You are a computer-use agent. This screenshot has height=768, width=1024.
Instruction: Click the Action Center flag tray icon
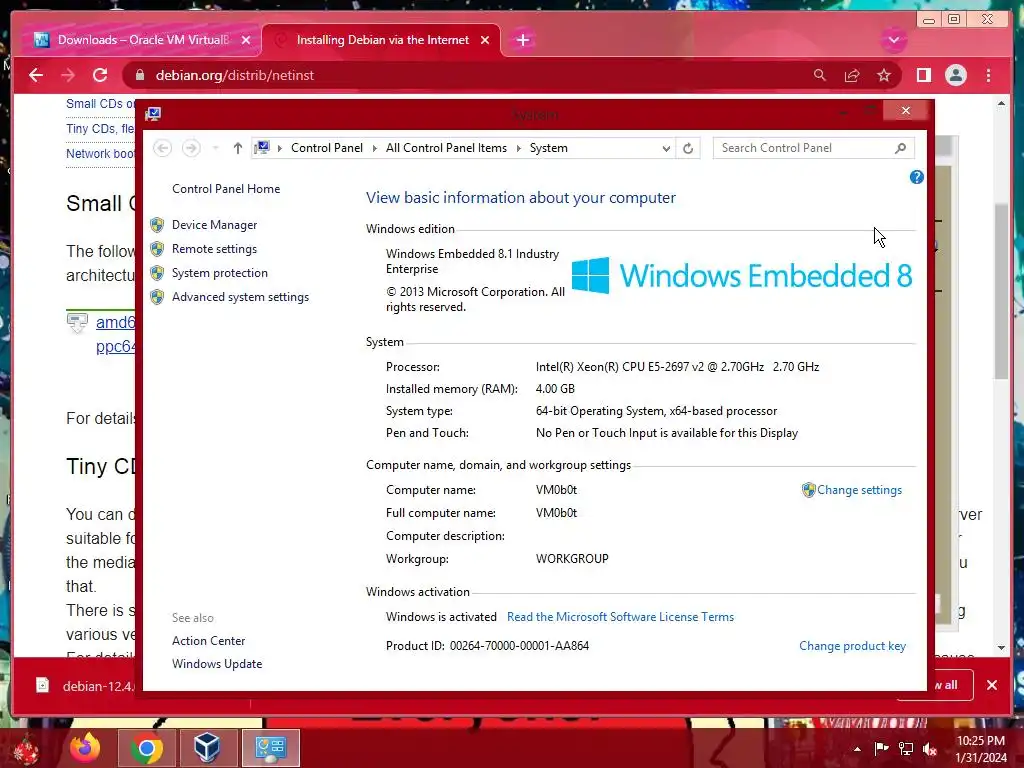[x=881, y=748]
